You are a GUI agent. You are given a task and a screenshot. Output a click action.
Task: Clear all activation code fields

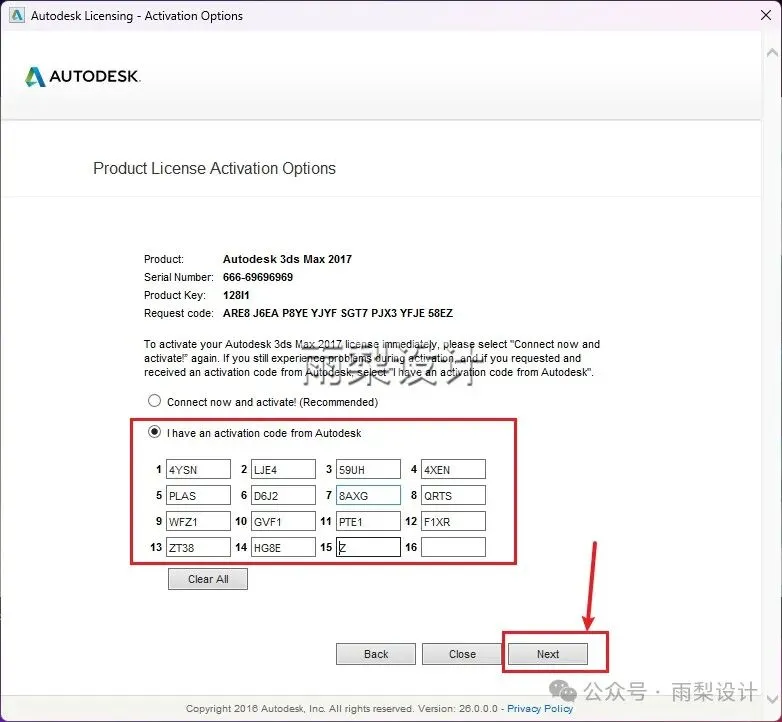click(208, 579)
